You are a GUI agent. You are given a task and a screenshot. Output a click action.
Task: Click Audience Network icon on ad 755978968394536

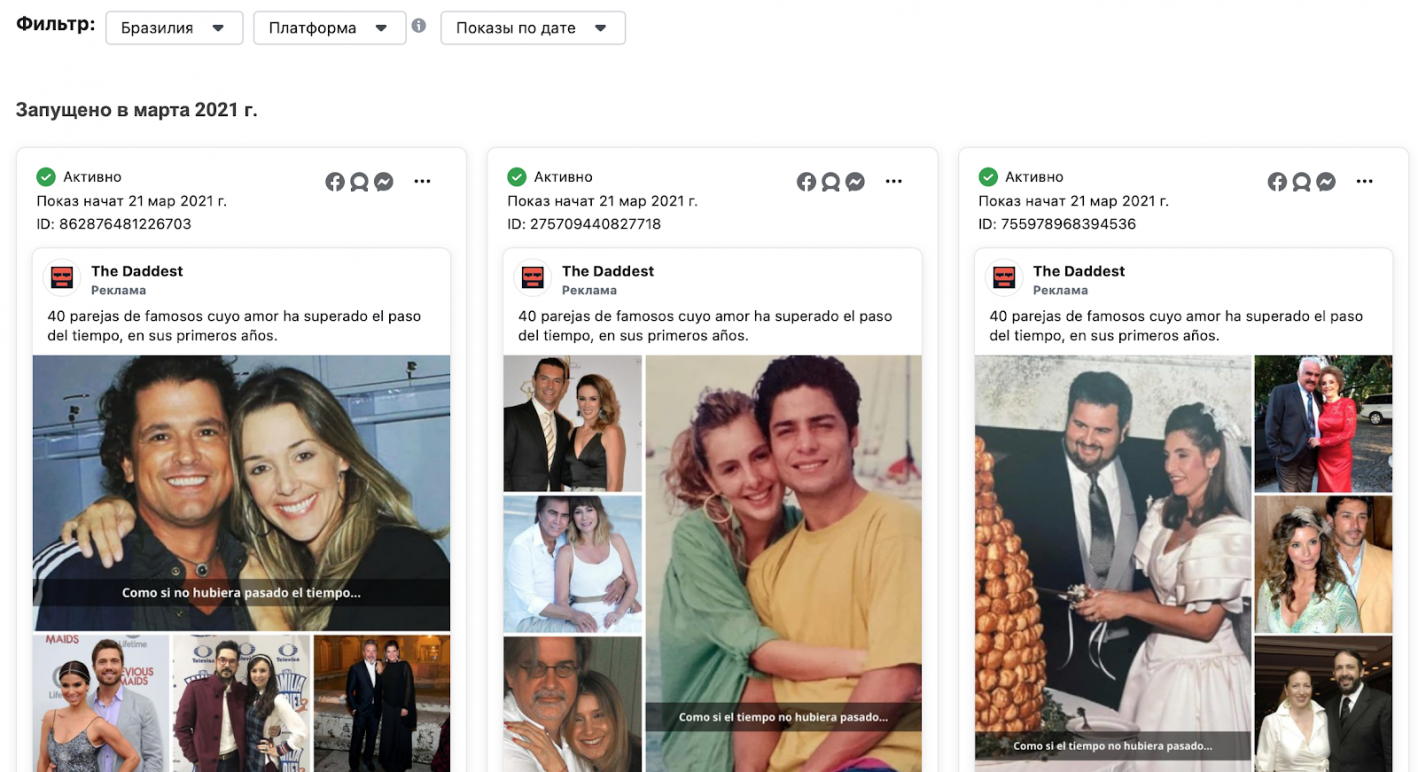1301,182
